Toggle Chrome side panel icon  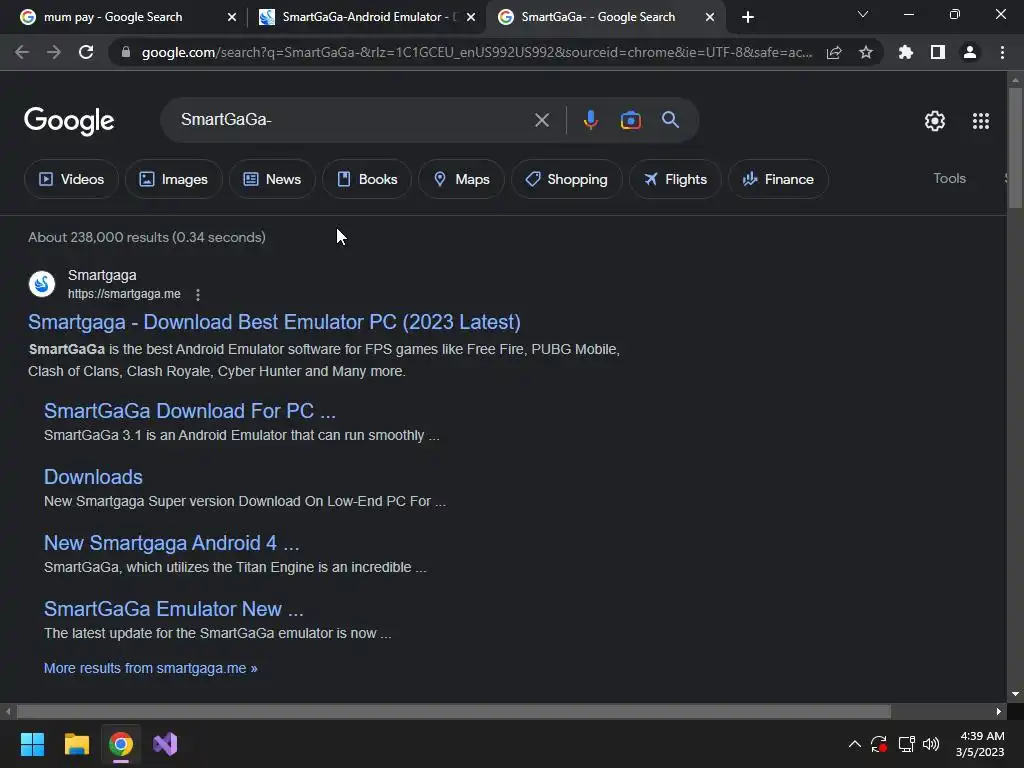pyautogui.click(x=938, y=52)
